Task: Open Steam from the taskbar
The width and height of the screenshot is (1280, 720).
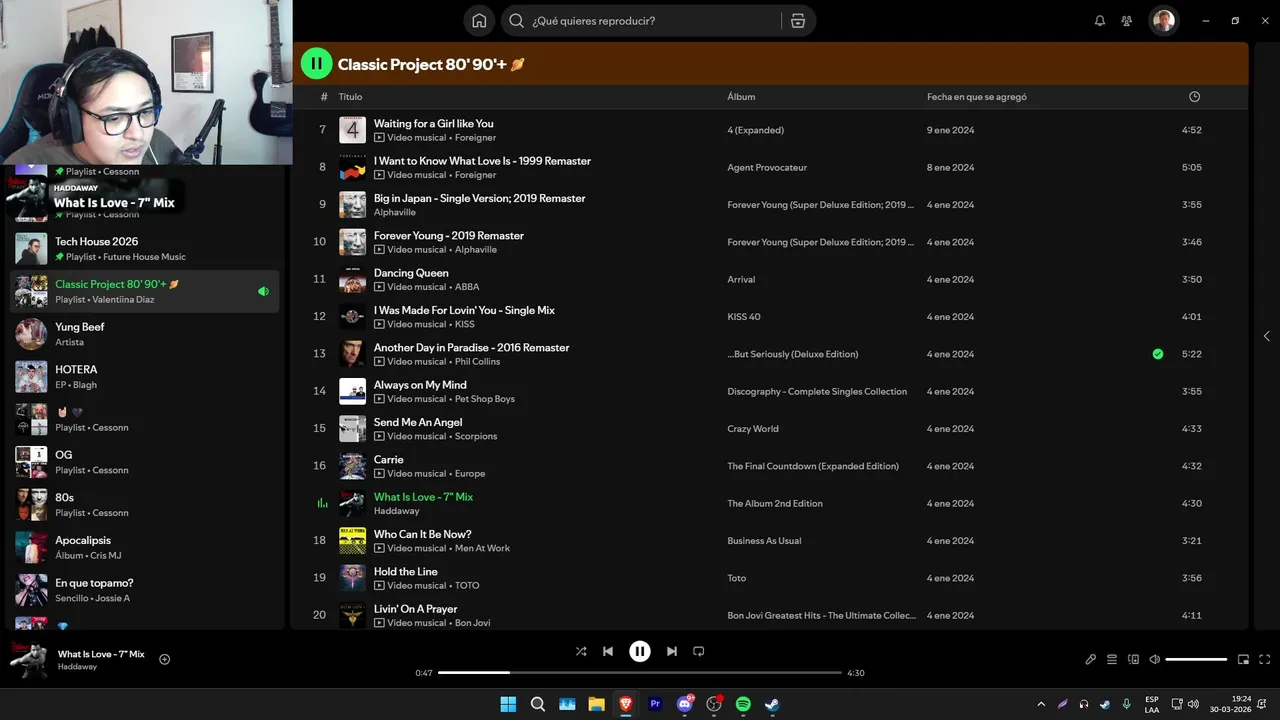Action: pos(772,704)
